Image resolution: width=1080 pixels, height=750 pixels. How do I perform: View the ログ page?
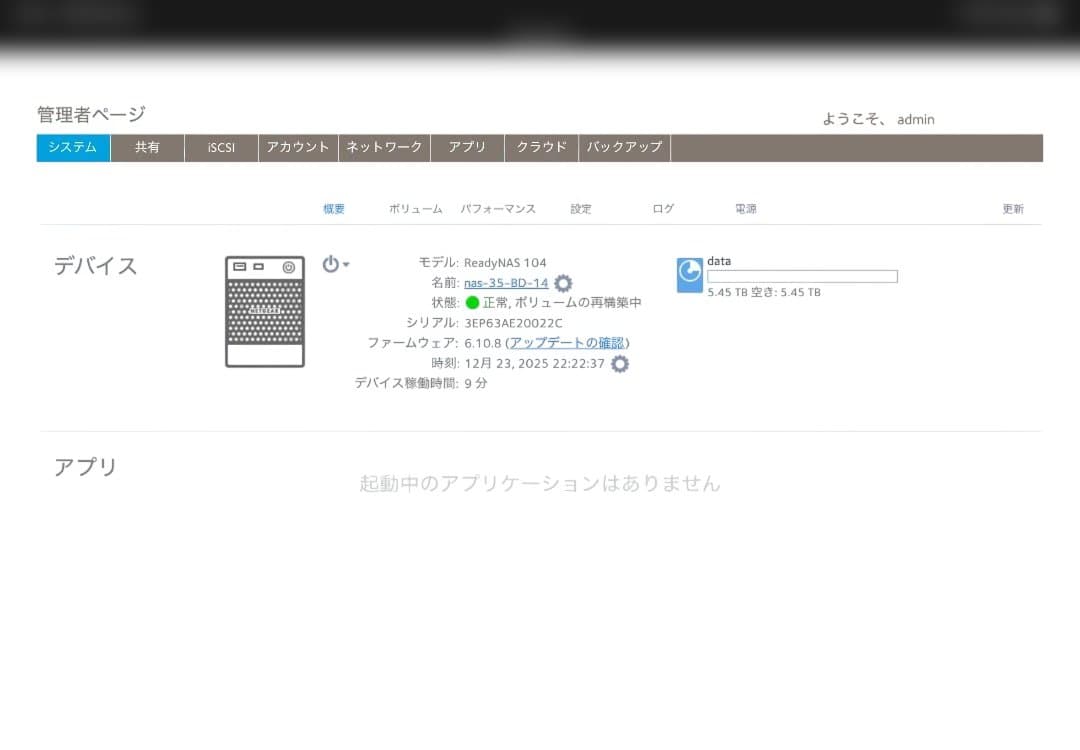point(661,208)
